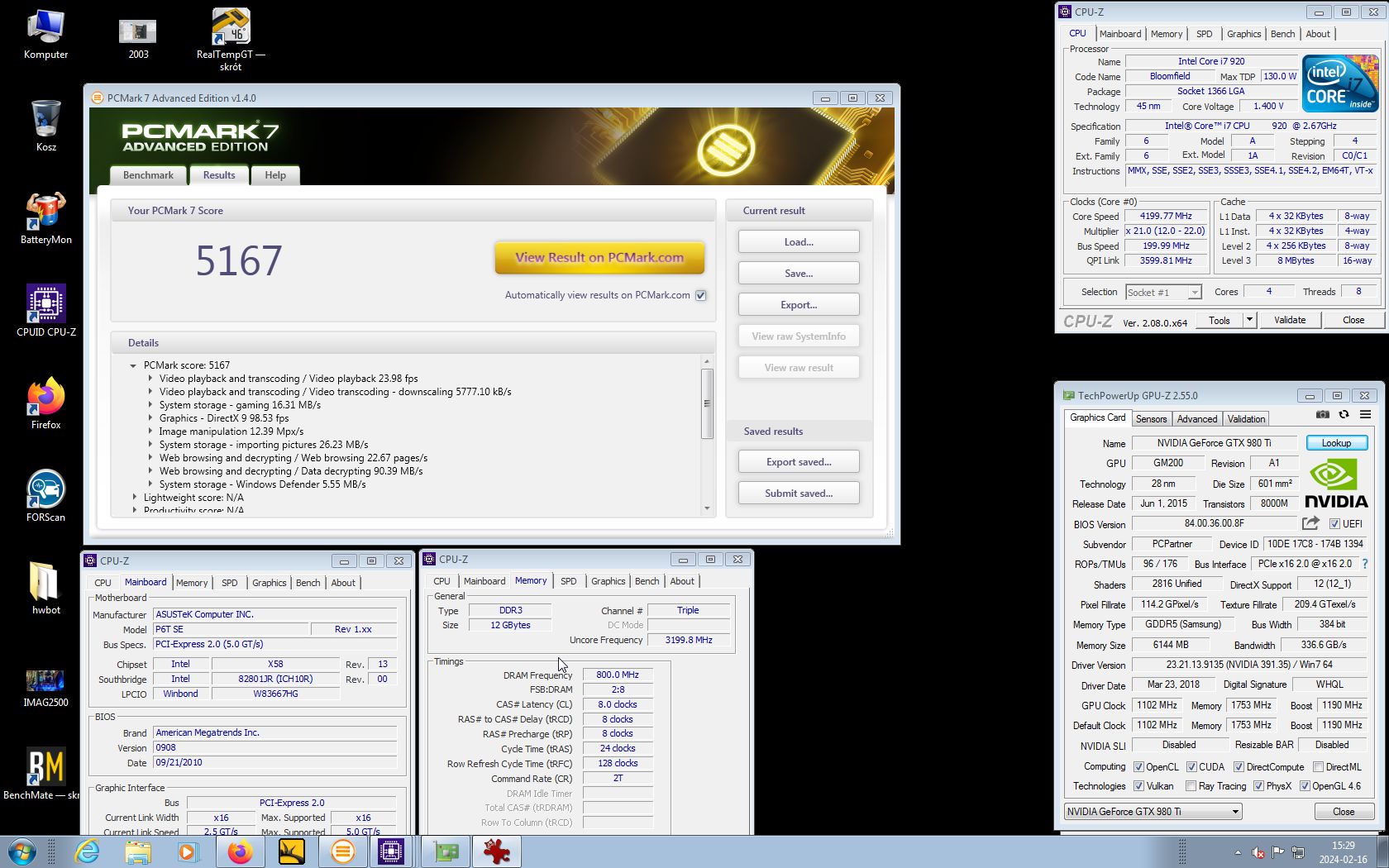This screenshot has width=1389, height=868.
Task: Toggle CUDA checkbox in GPU-Z
Action: (1191, 767)
